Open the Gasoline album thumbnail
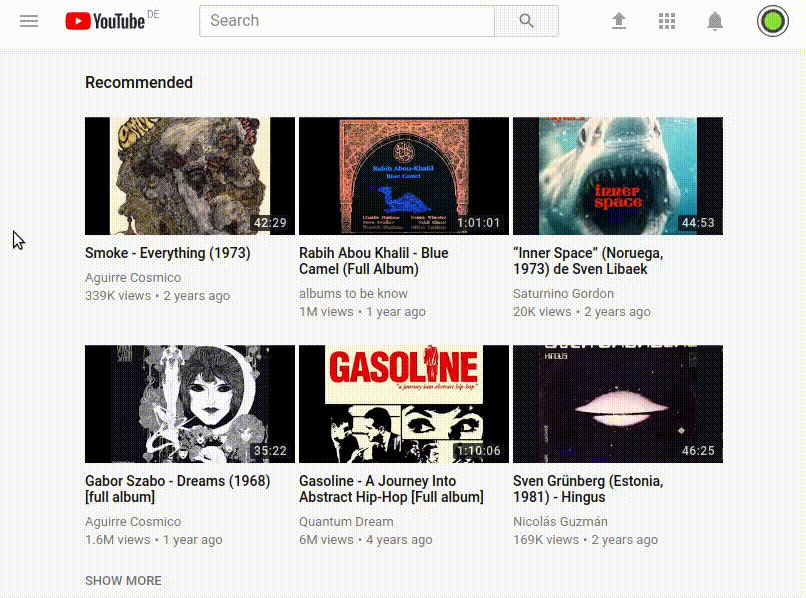806x598 pixels. 404,404
